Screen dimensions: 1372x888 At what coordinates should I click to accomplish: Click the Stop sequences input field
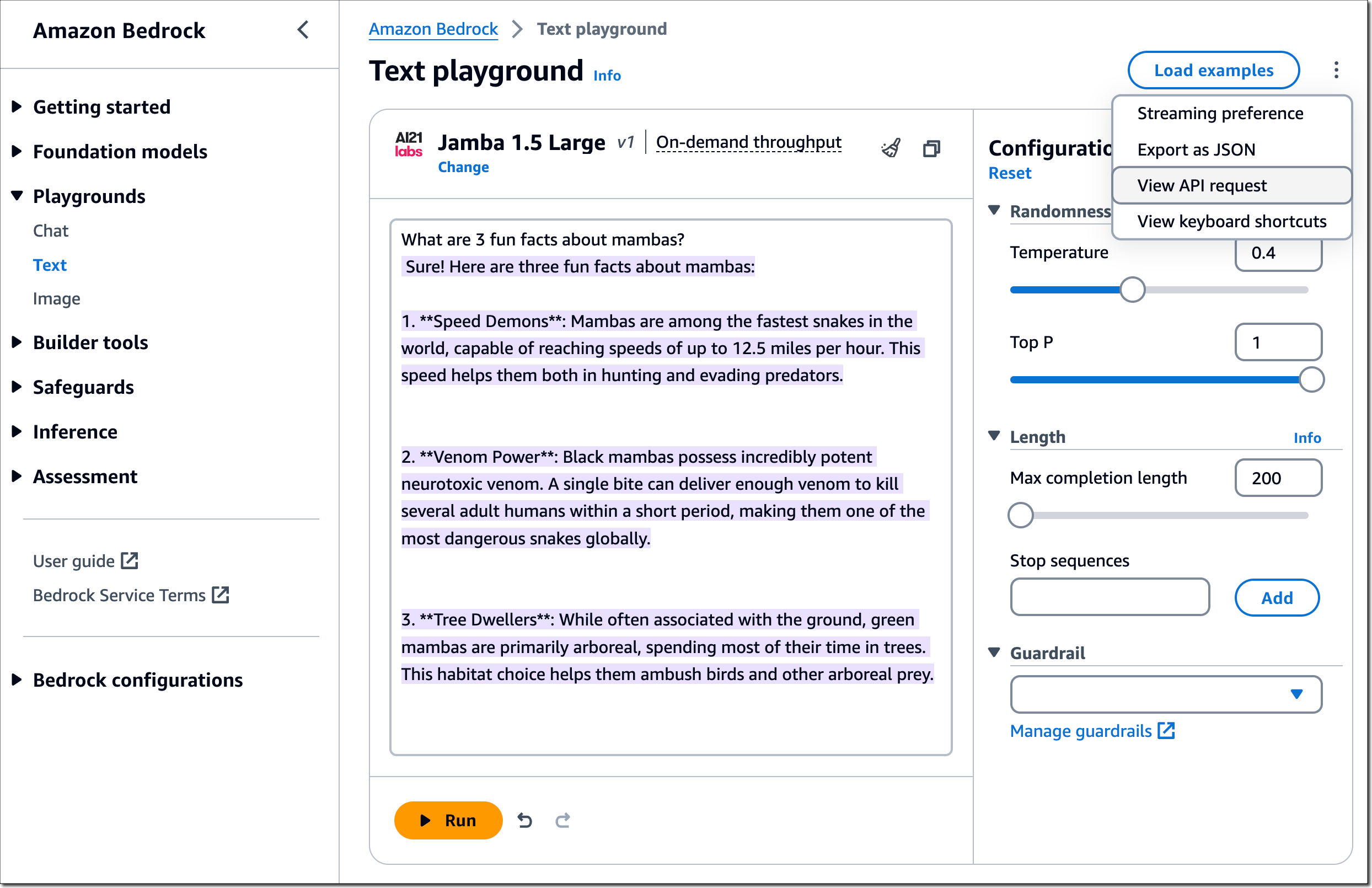click(1109, 597)
